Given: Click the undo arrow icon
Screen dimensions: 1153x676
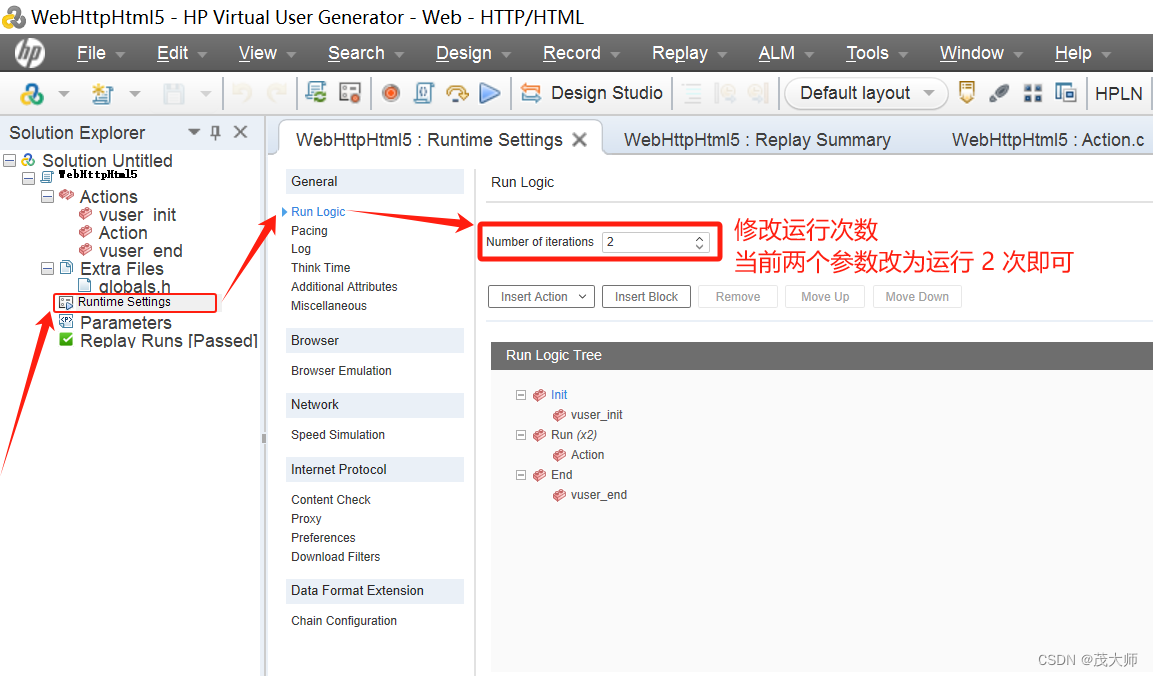Looking at the screenshot, I should pyautogui.click(x=241, y=93).
